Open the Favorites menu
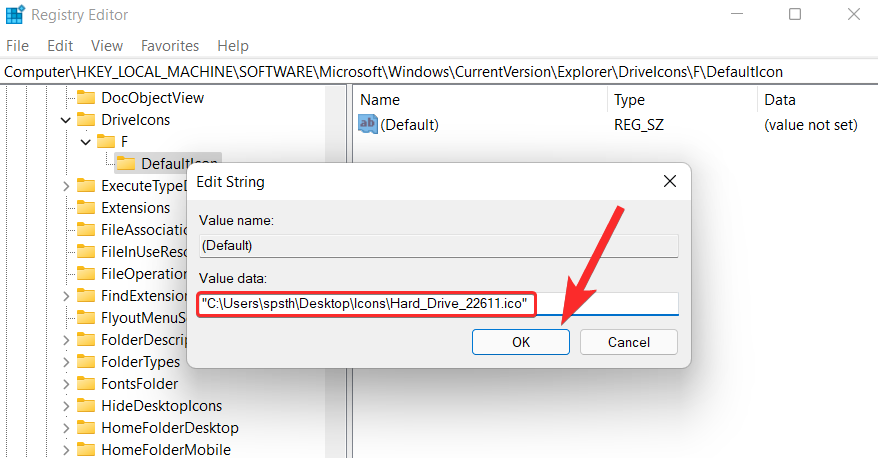The image size is (878, 458). pyautogui.click(x=170, y=46)
